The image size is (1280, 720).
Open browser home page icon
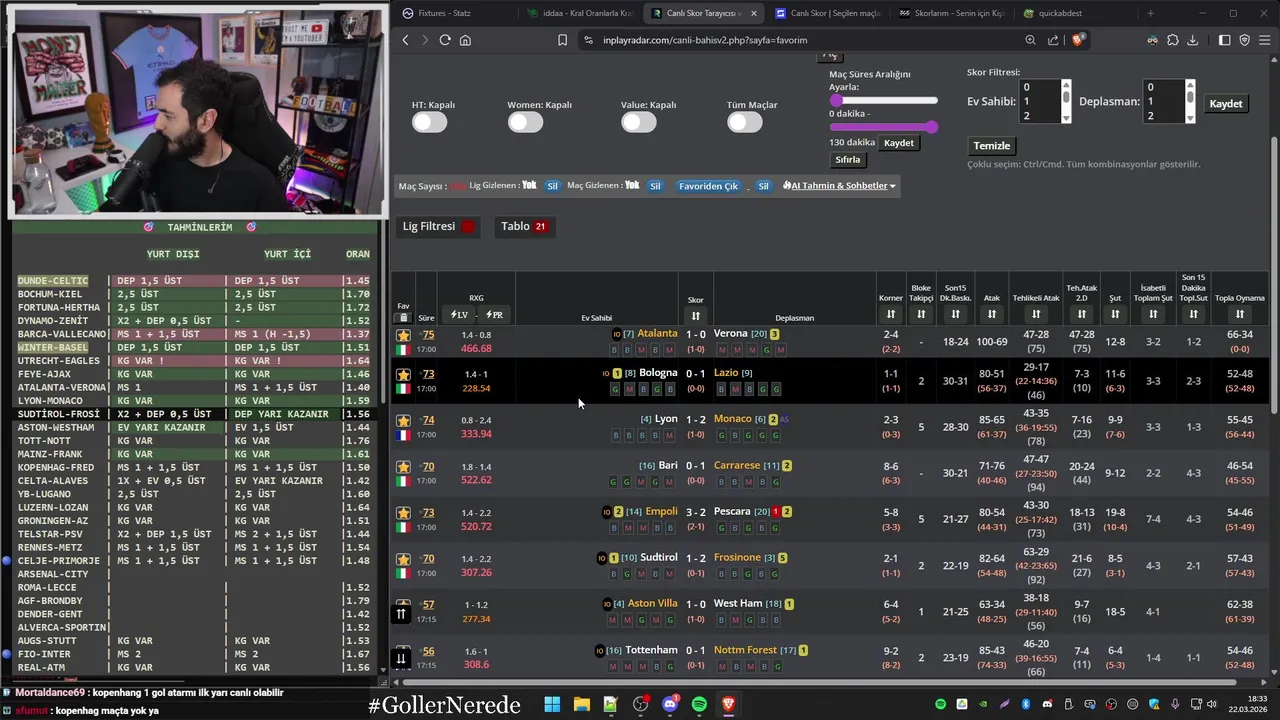pos(465,40)
